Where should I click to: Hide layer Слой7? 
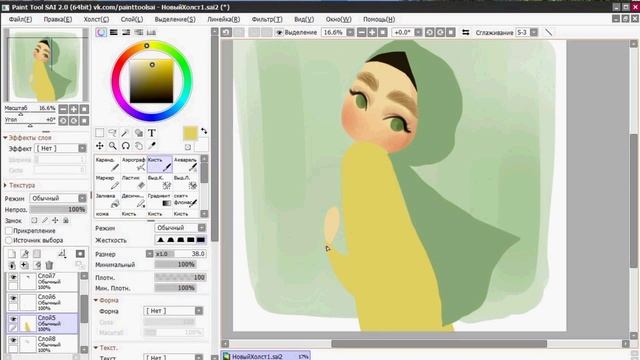click(13, 277)
